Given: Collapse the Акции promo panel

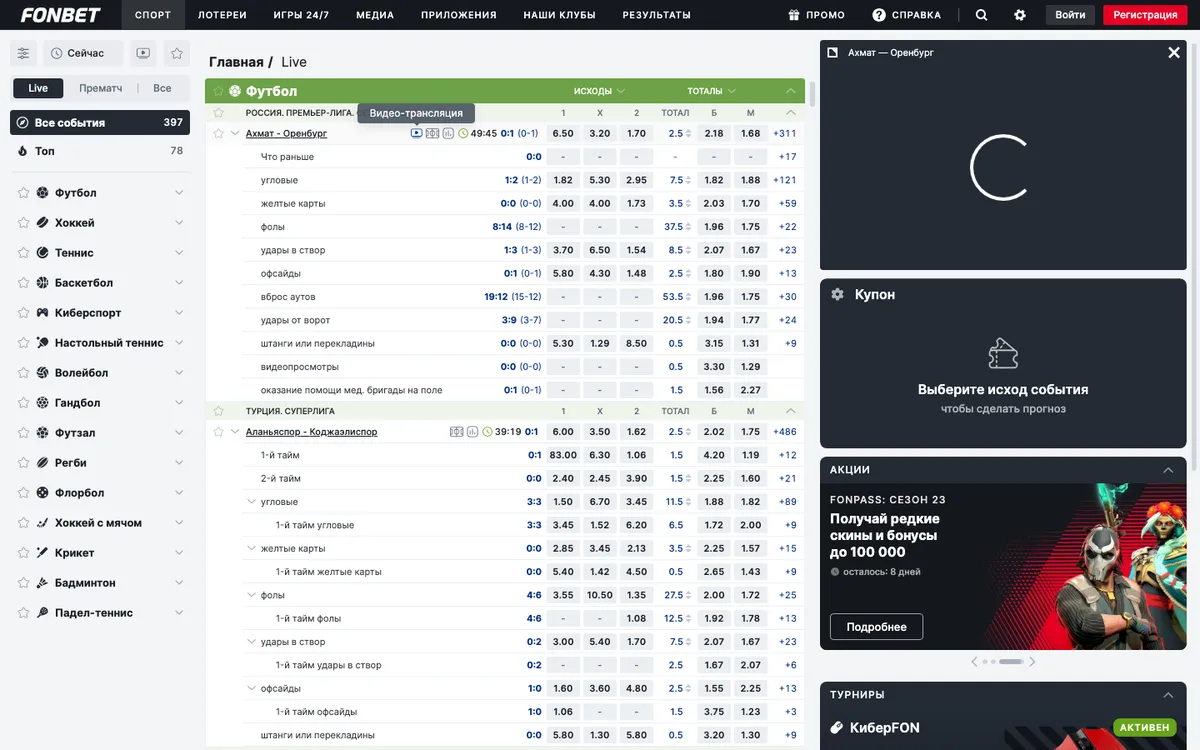Looking at the screenshot, I should click(1168, 470).
